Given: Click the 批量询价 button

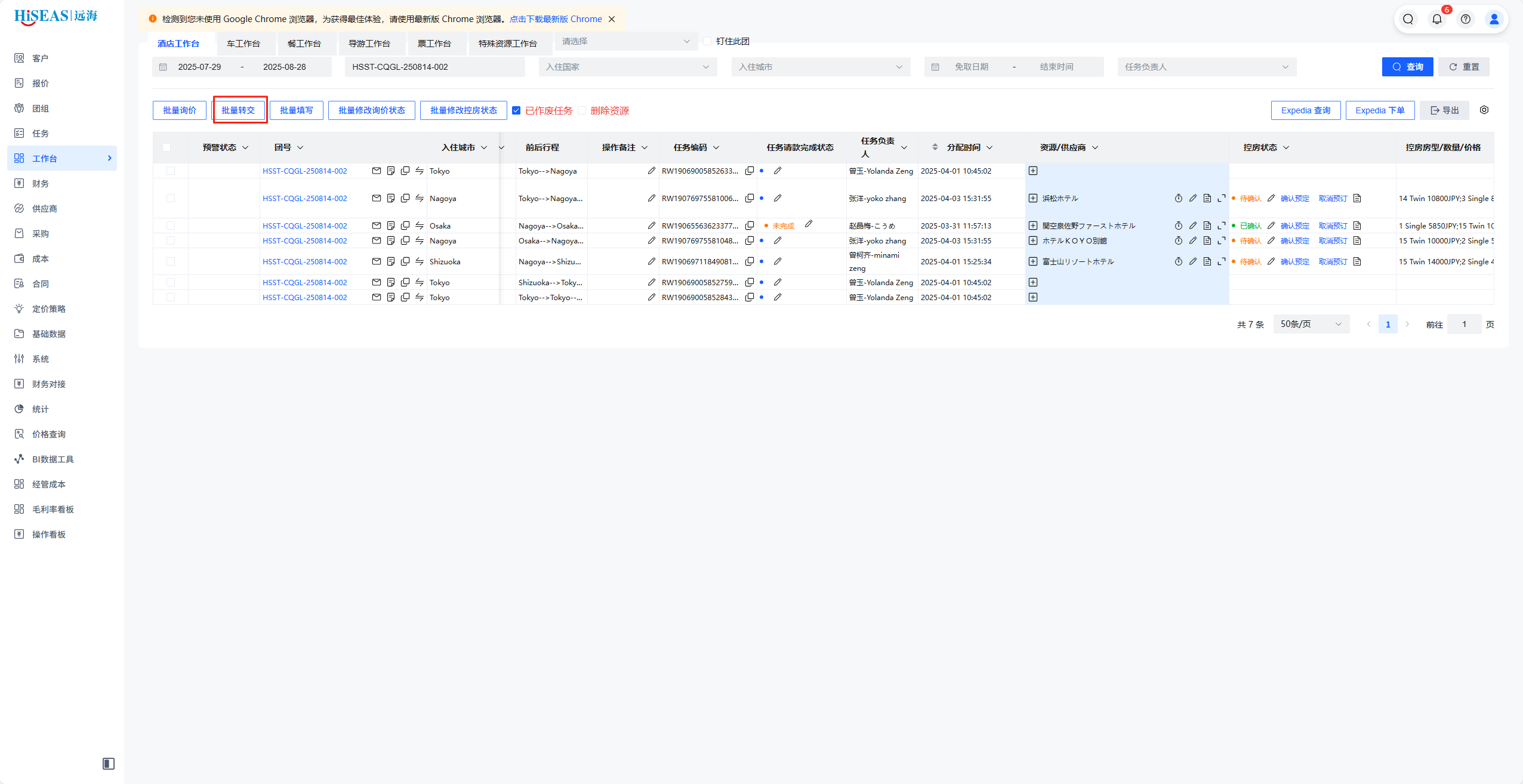Looking at the screenshot, I should (x=180, y=110).
